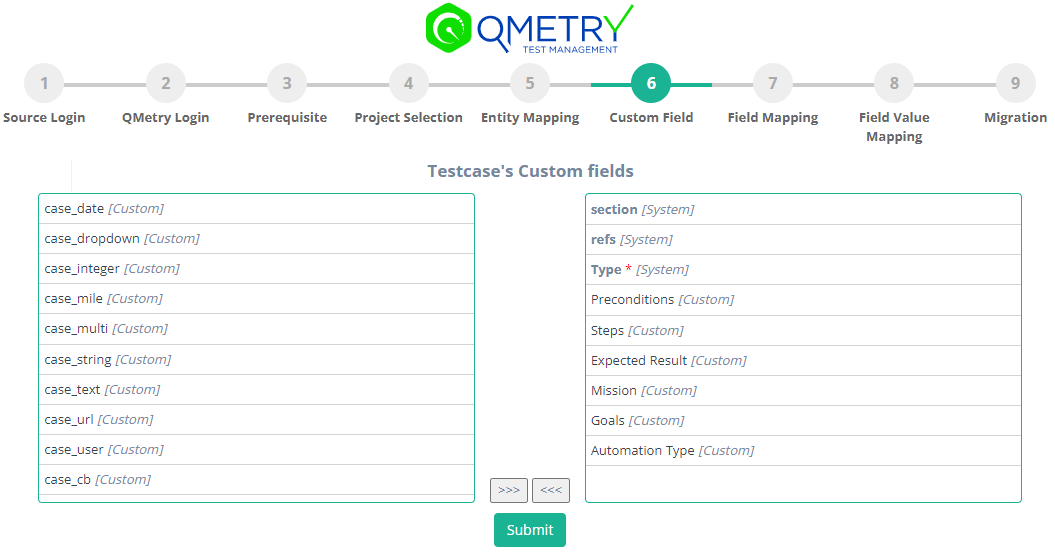The height and width of the screenshot is (555, 1055).
Task: Select case_dropdown custom field
Action: 256,239
